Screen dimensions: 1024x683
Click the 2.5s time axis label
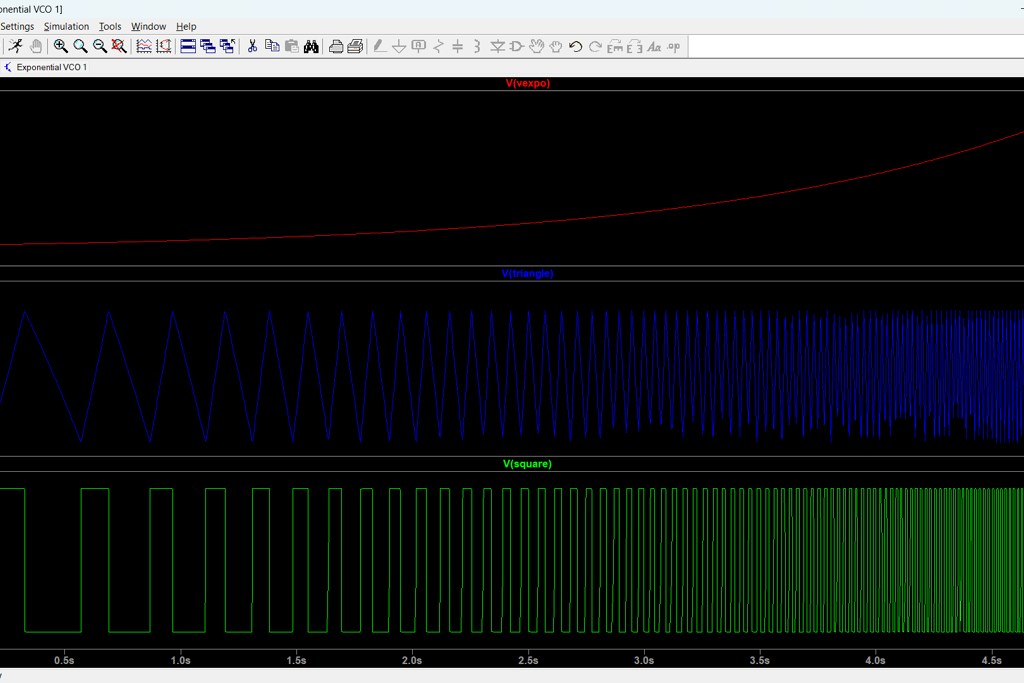click(x=528, y=660)
